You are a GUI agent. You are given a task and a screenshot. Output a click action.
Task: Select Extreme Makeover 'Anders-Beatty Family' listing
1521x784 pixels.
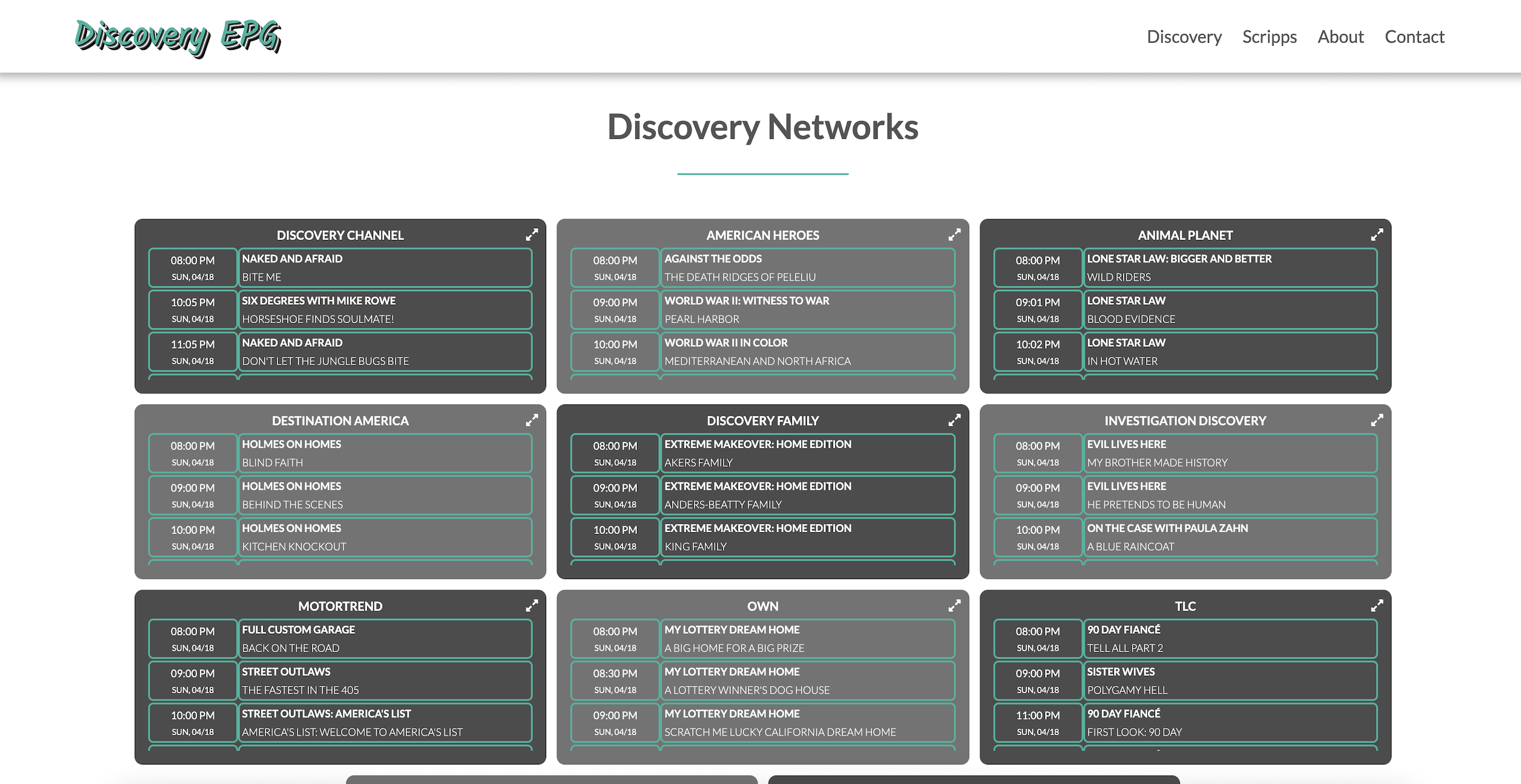point(807,495)
